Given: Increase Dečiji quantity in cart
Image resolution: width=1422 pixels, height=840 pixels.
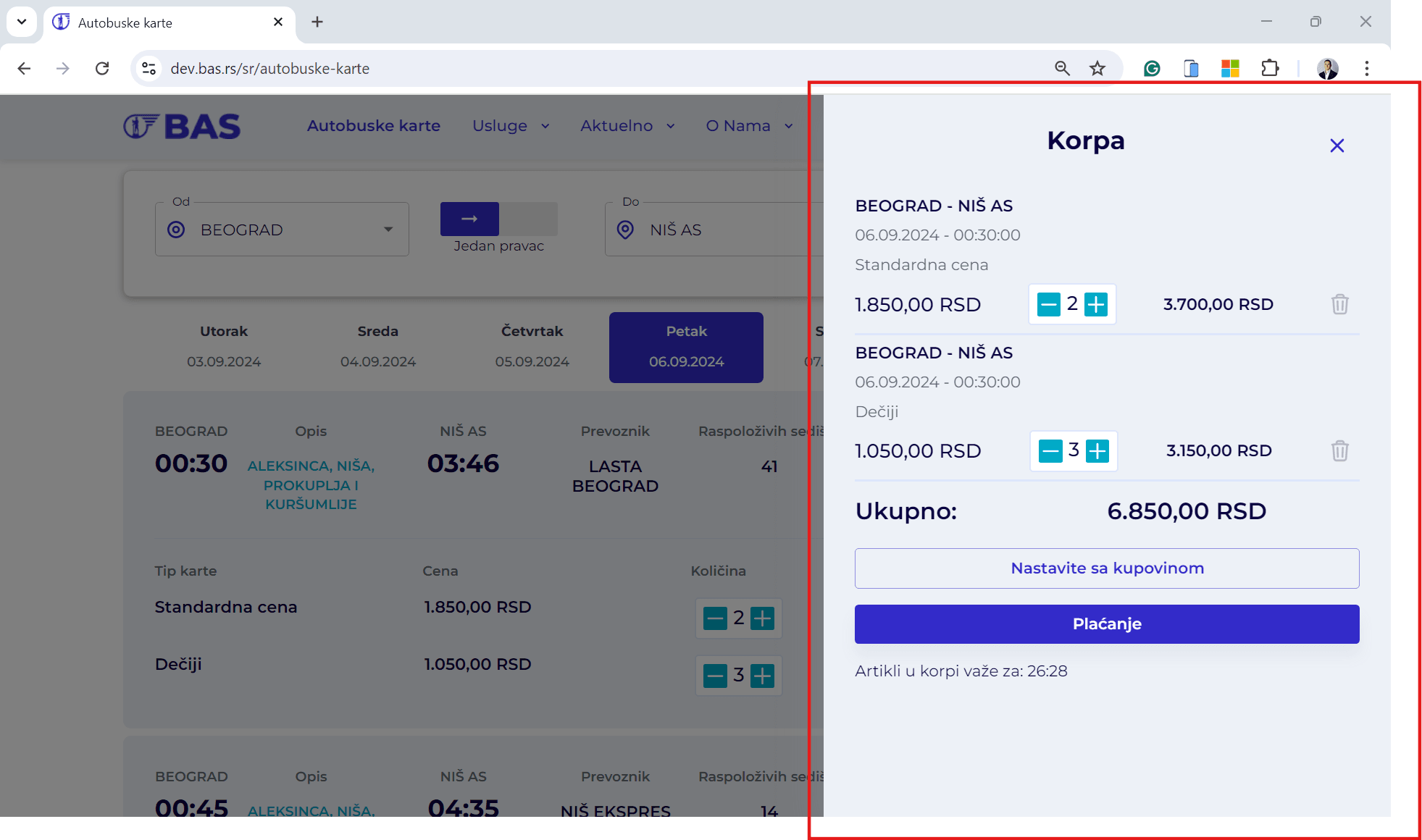Looking at the screenshot, I should (1097, 450).
